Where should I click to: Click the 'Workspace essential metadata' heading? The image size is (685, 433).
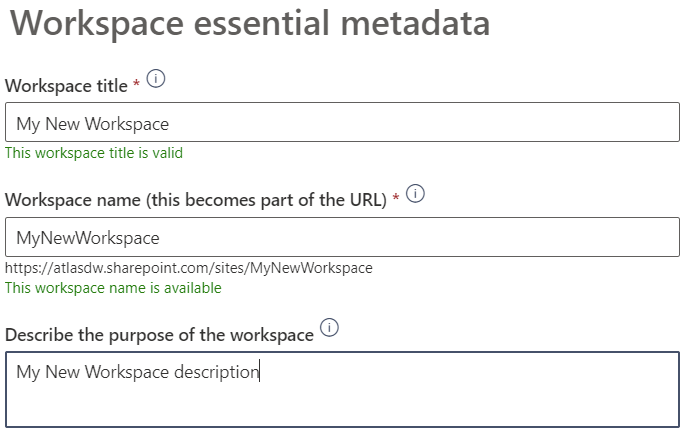(250, 24)
